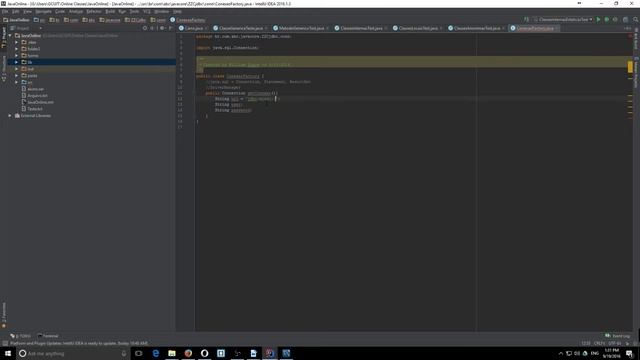The width and height of the screenshot is (640, 360).
Task: Launch Firefox from the taskbar
Action: 188,353
